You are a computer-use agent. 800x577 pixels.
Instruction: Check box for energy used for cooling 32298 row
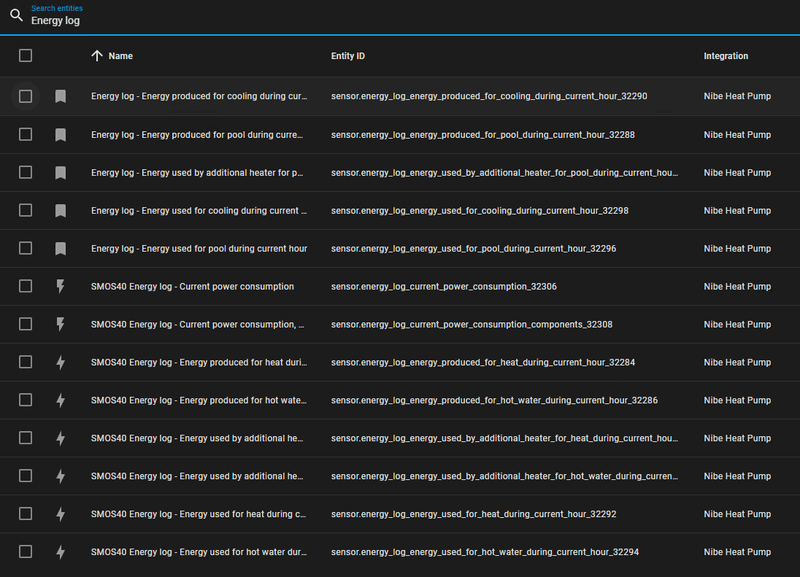point(26,210)
